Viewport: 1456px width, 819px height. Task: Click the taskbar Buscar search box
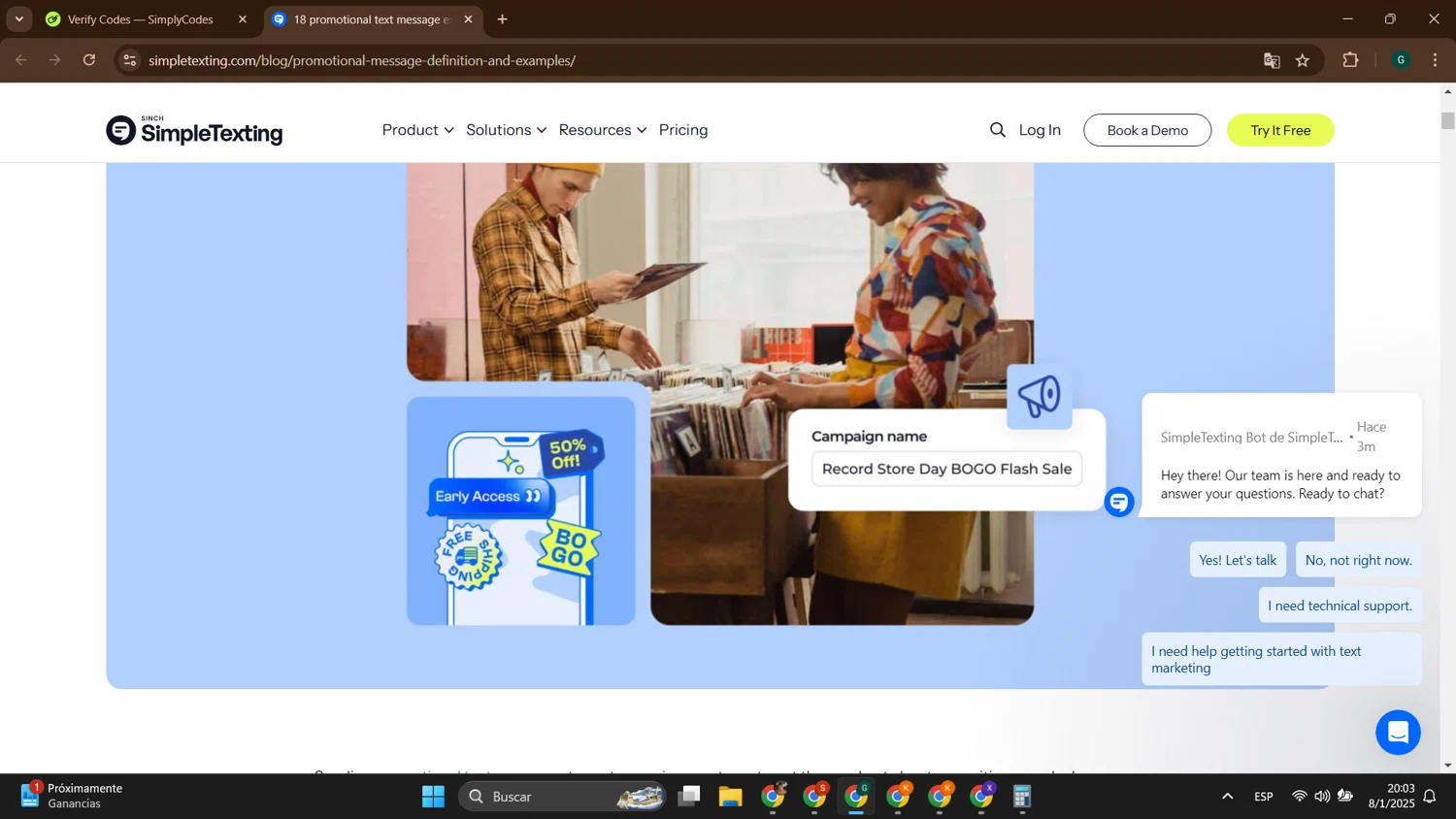pos(562,797)
